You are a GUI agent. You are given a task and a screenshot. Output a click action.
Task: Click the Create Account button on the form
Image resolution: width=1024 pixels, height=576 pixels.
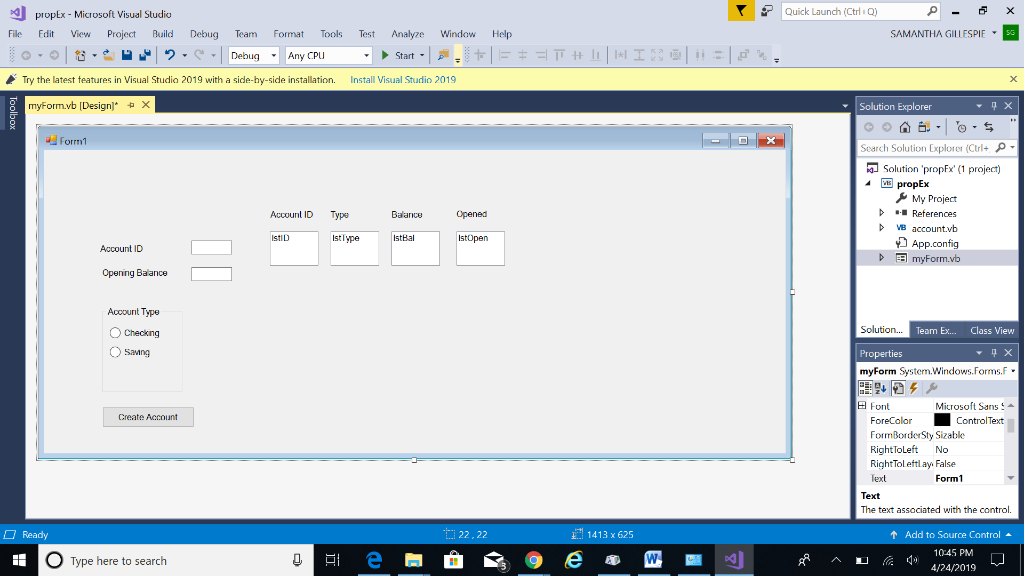pyautogui.click(x=148, y=417)
